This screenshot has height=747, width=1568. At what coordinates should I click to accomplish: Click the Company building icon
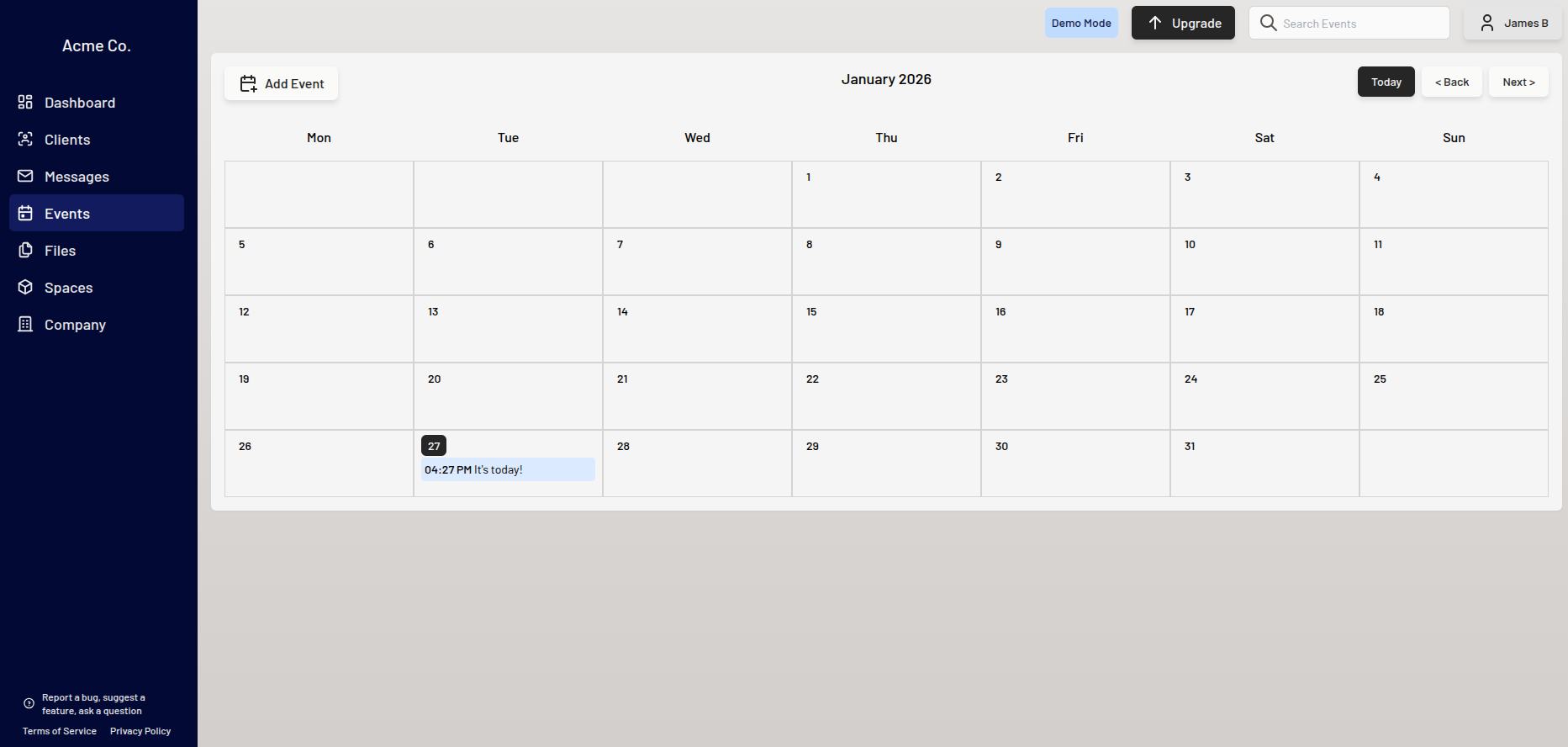tap(25, 324)
